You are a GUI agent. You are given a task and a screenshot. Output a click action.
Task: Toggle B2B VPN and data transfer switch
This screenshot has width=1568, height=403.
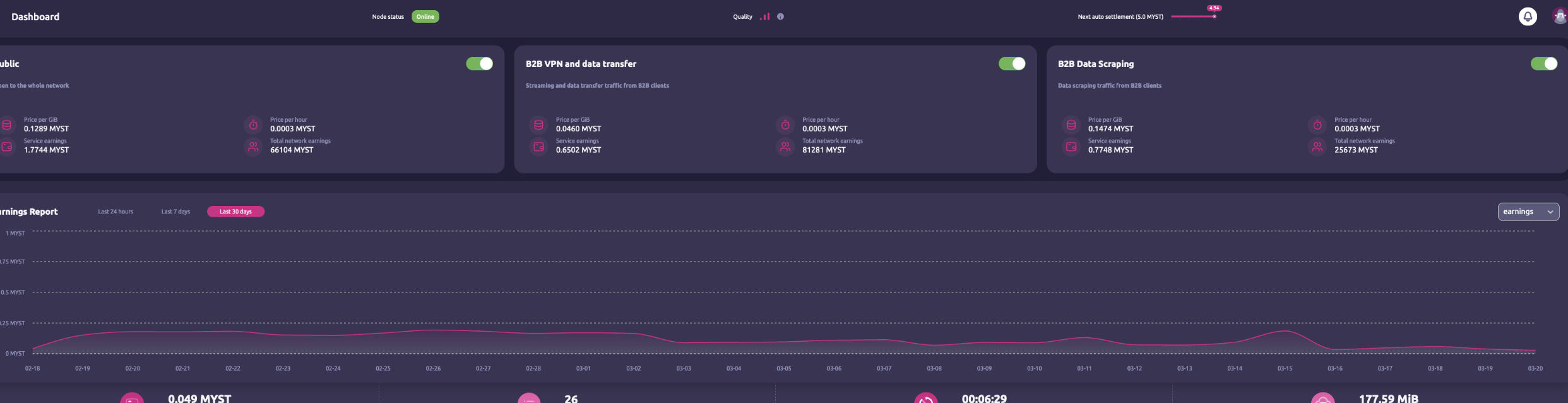point(1012,64)
